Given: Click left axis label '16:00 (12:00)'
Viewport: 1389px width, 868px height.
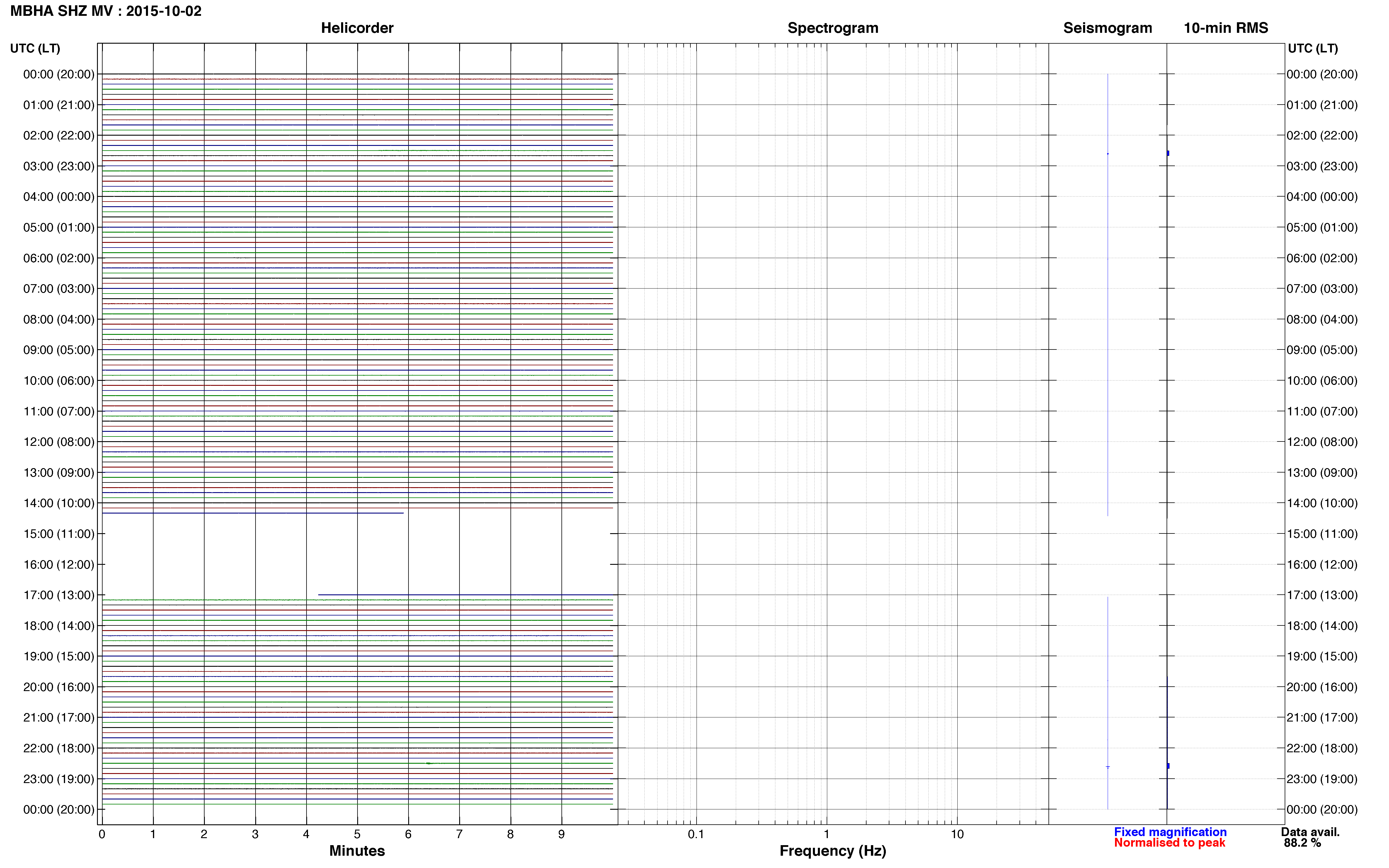Looking at the screenshot, I should [59, 564].
